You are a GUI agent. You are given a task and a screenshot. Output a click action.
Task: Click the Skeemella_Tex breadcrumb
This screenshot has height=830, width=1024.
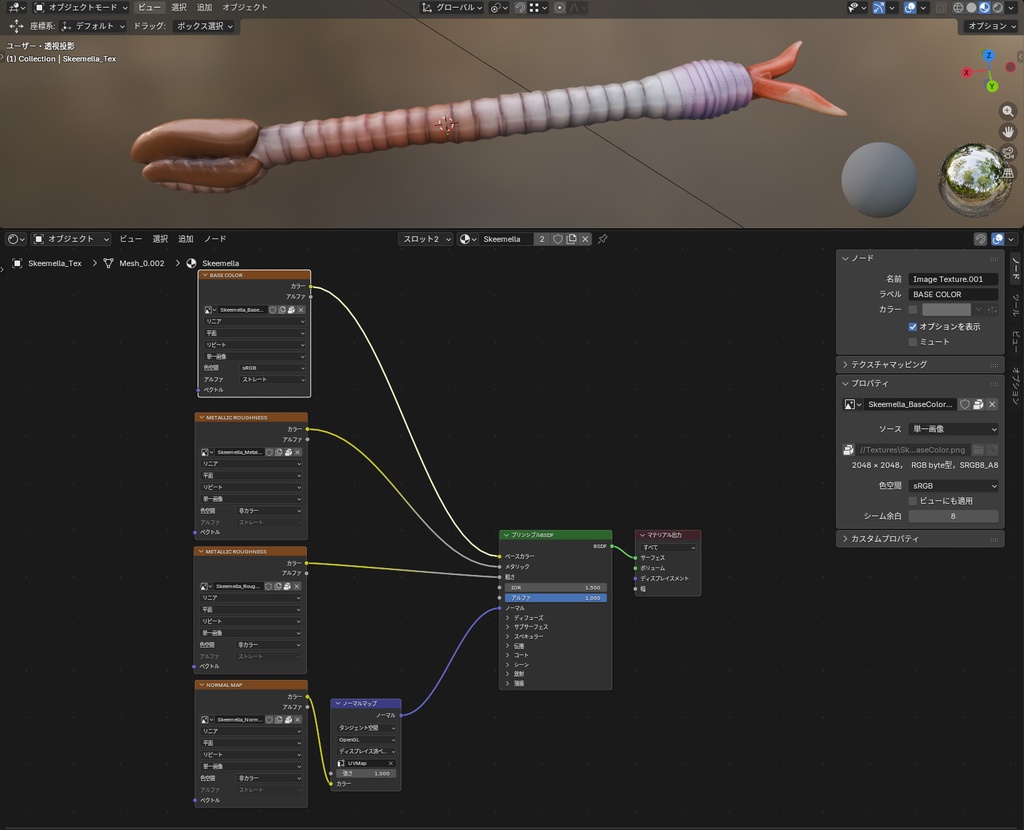[55, 263]
